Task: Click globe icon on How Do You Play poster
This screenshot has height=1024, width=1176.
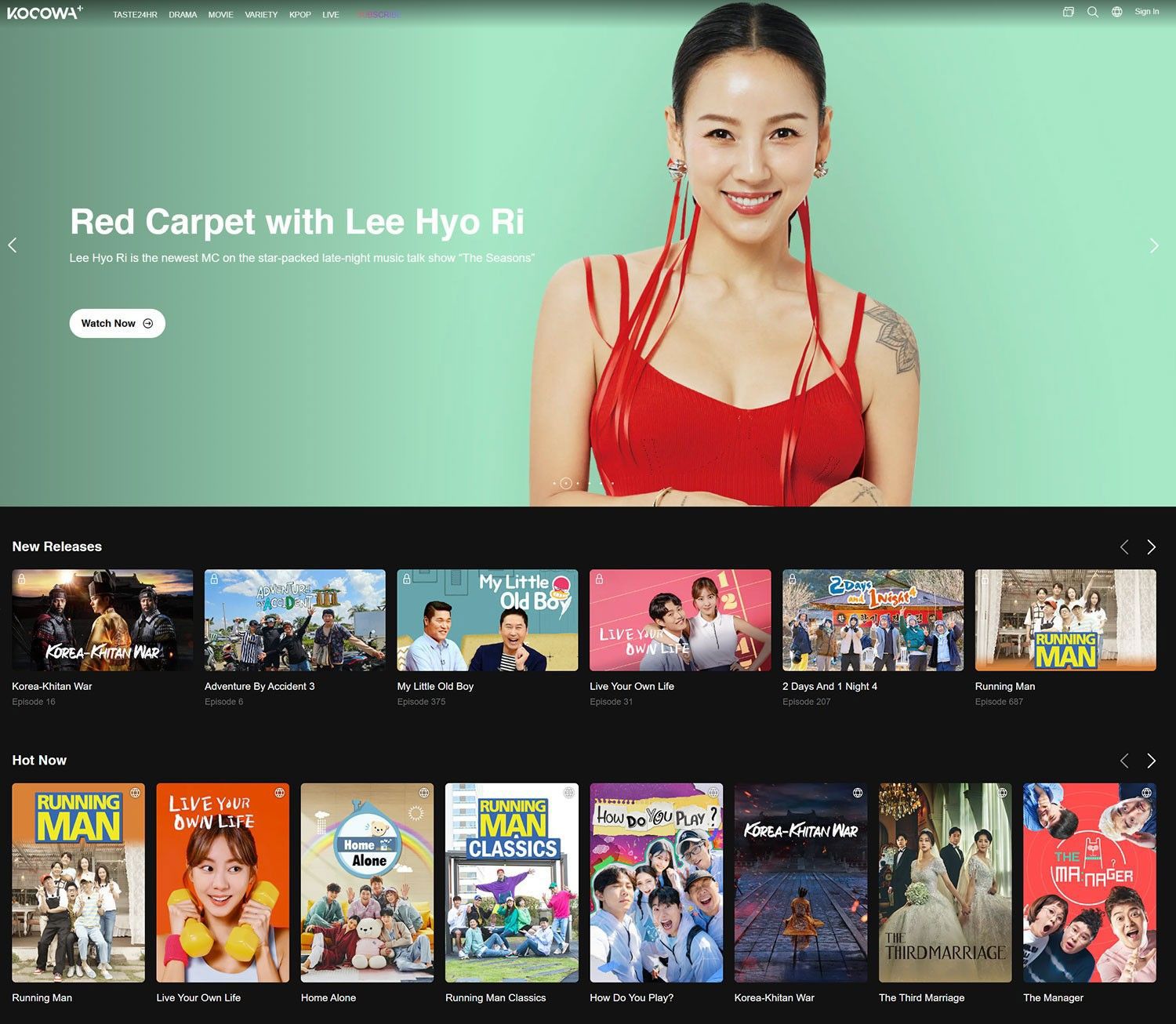Action: point(713,793)
